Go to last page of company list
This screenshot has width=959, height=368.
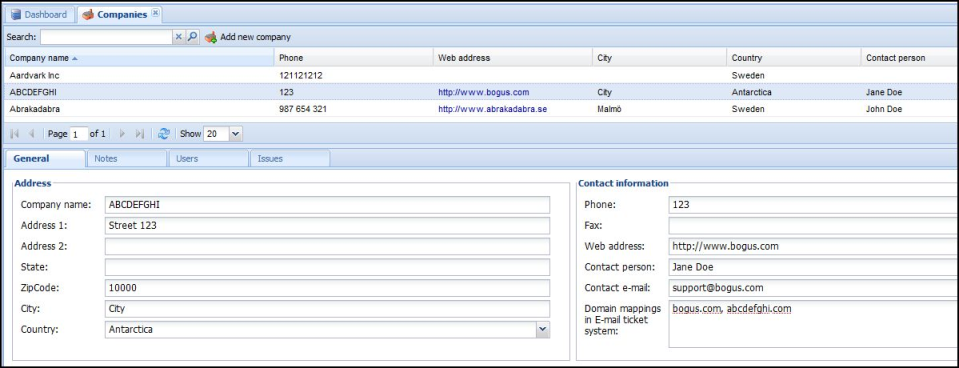point(139,133)
